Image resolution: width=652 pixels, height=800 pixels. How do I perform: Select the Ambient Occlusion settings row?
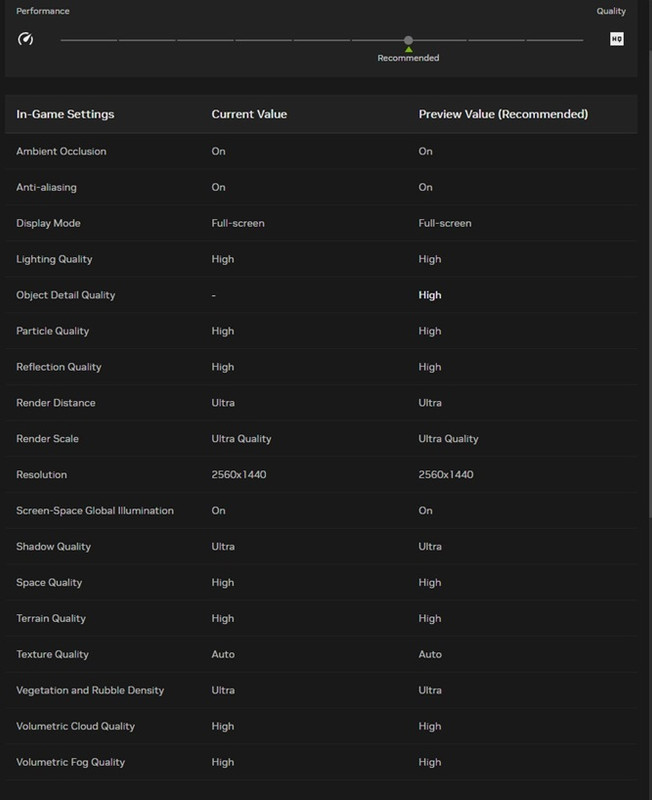coord(321,152)
